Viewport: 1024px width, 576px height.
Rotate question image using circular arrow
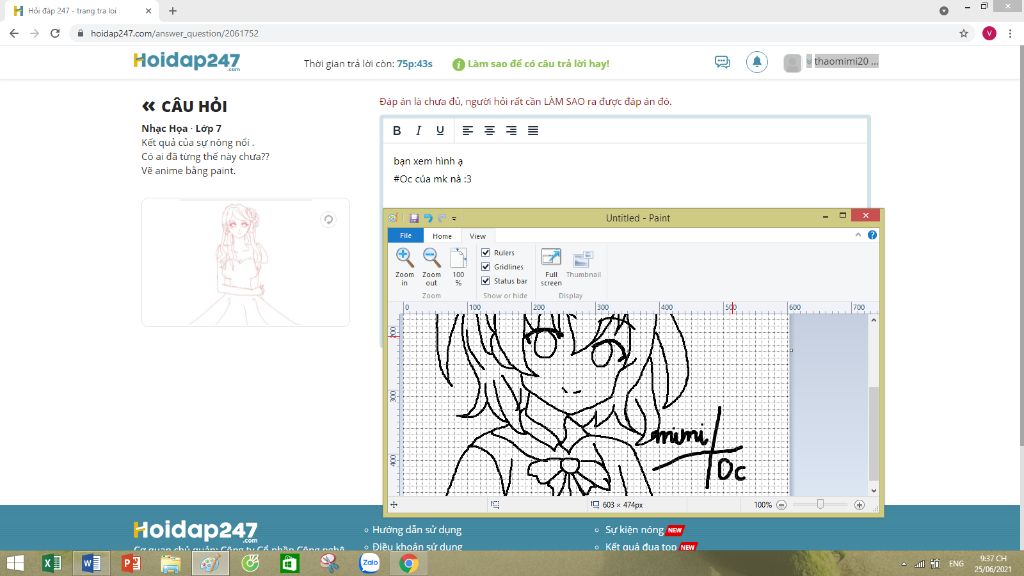[328, 219]
